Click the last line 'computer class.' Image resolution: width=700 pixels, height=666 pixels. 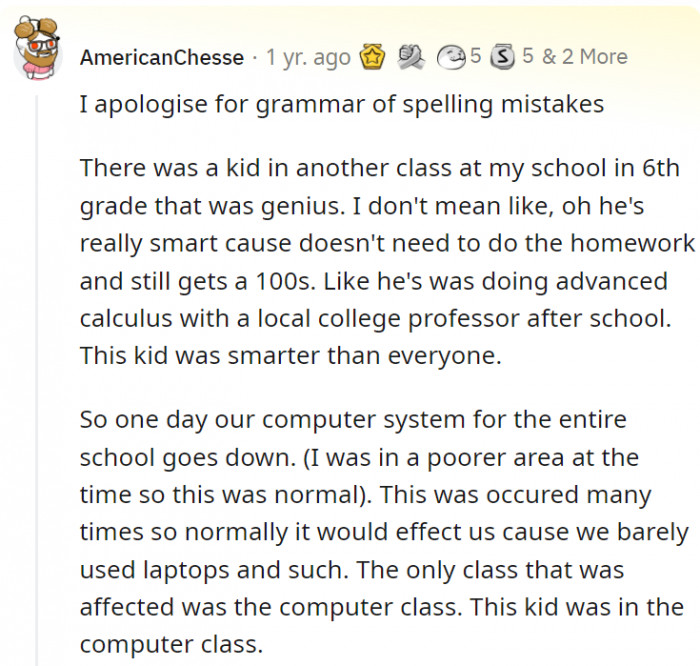point(171,645)
